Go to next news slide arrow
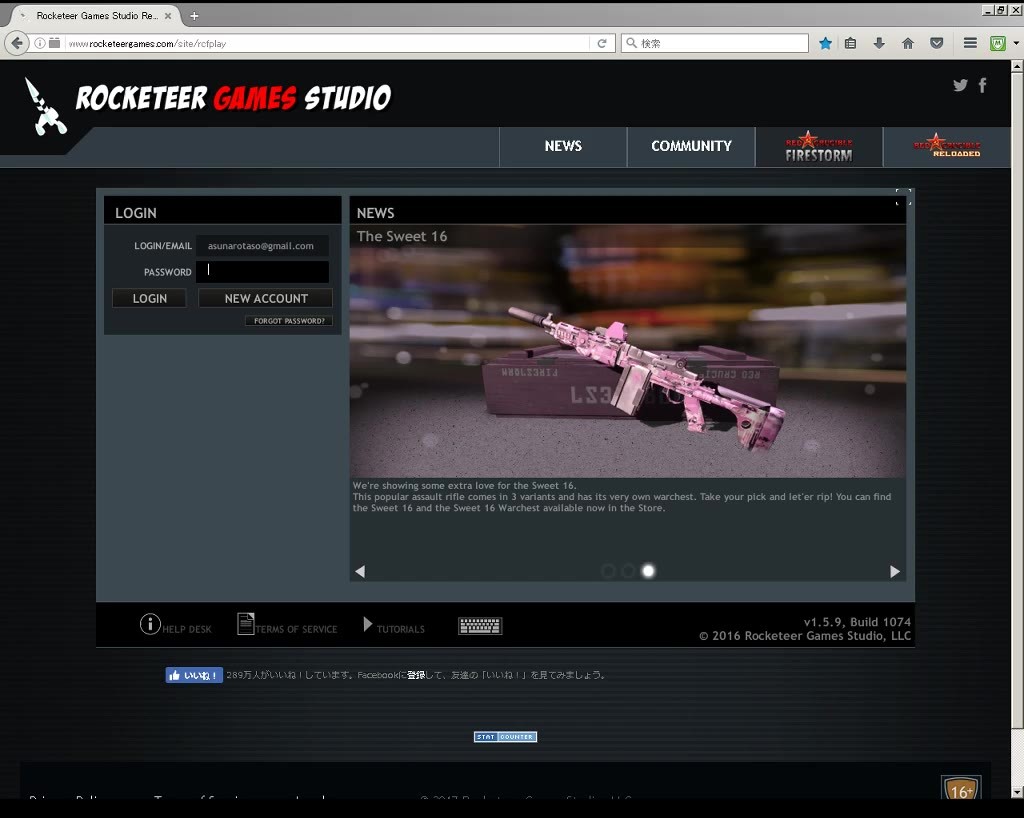 pos(895,571)
